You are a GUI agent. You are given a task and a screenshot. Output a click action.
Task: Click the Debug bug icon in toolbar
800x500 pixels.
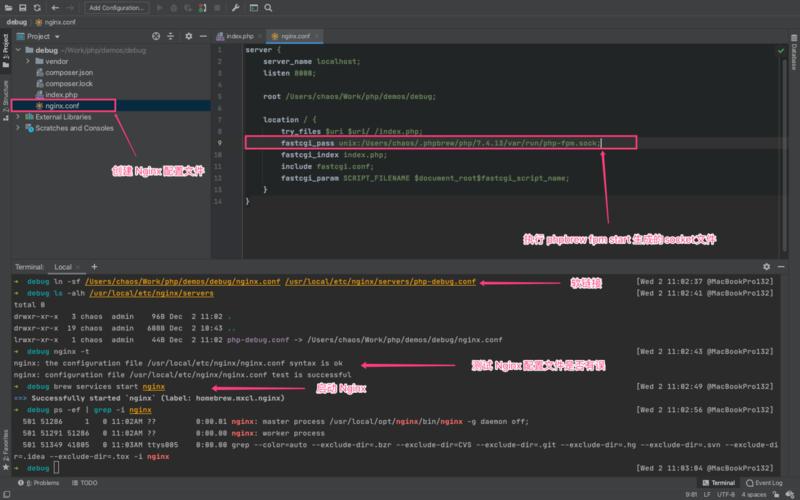(174, 8)
